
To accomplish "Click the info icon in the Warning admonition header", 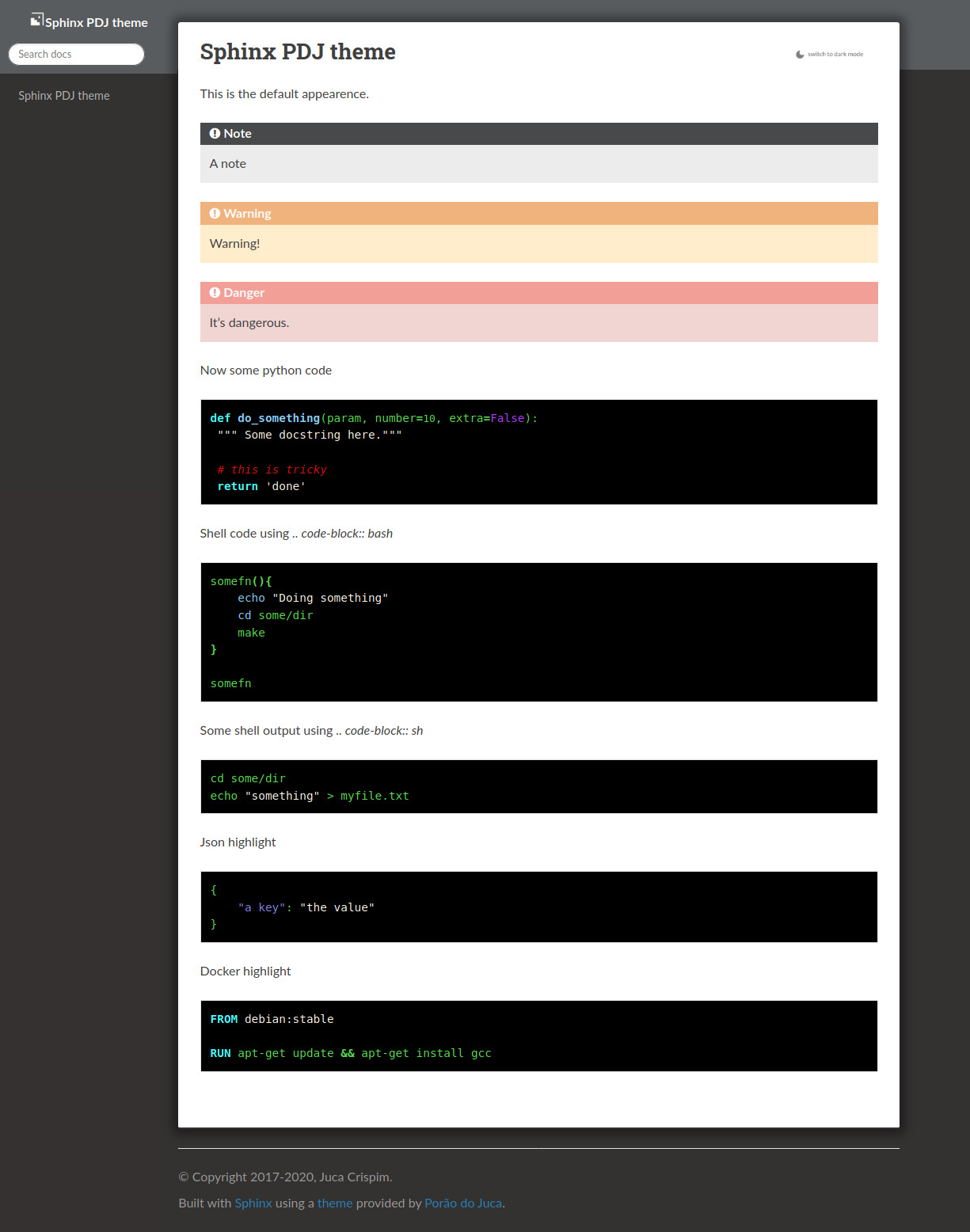I will pos(215,213).
